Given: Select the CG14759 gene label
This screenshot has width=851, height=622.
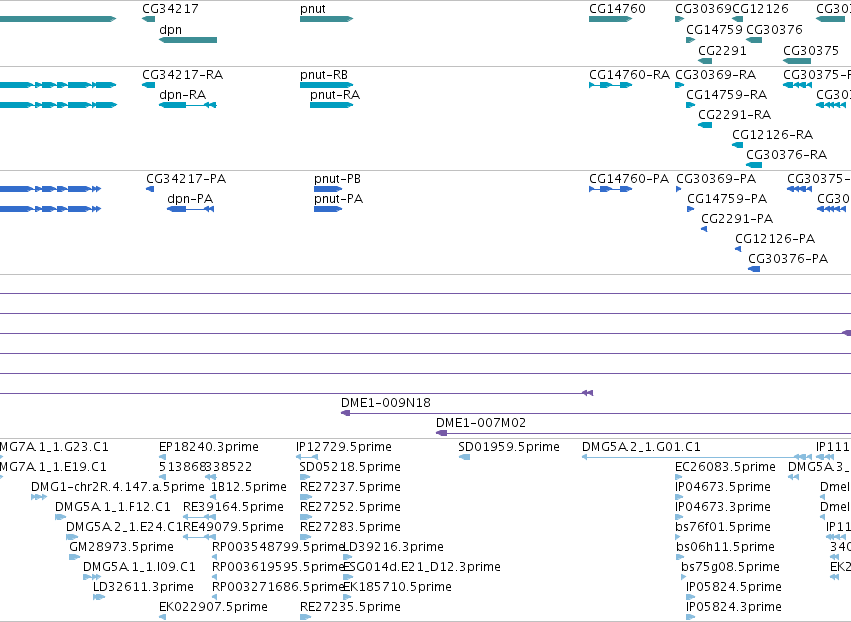Looking at the screenshot, I should (x=714, y=30).
